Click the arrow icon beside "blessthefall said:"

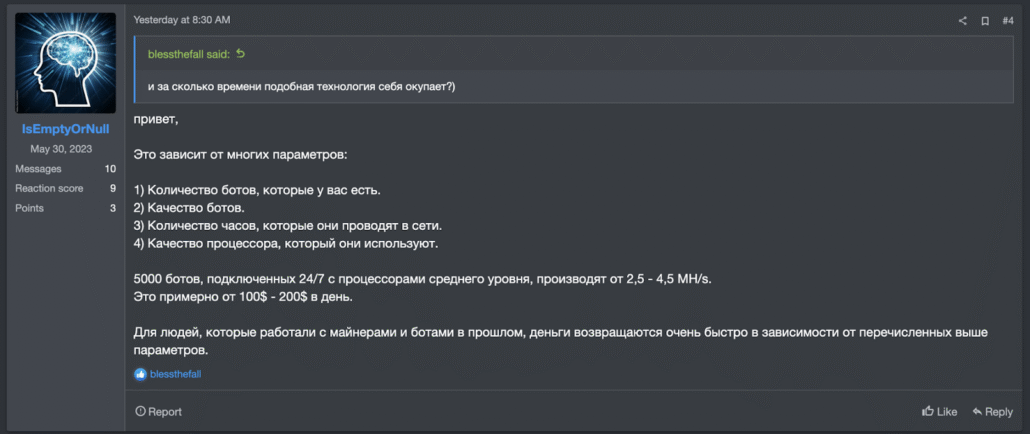pyautogui.click(x=240, y=53)
